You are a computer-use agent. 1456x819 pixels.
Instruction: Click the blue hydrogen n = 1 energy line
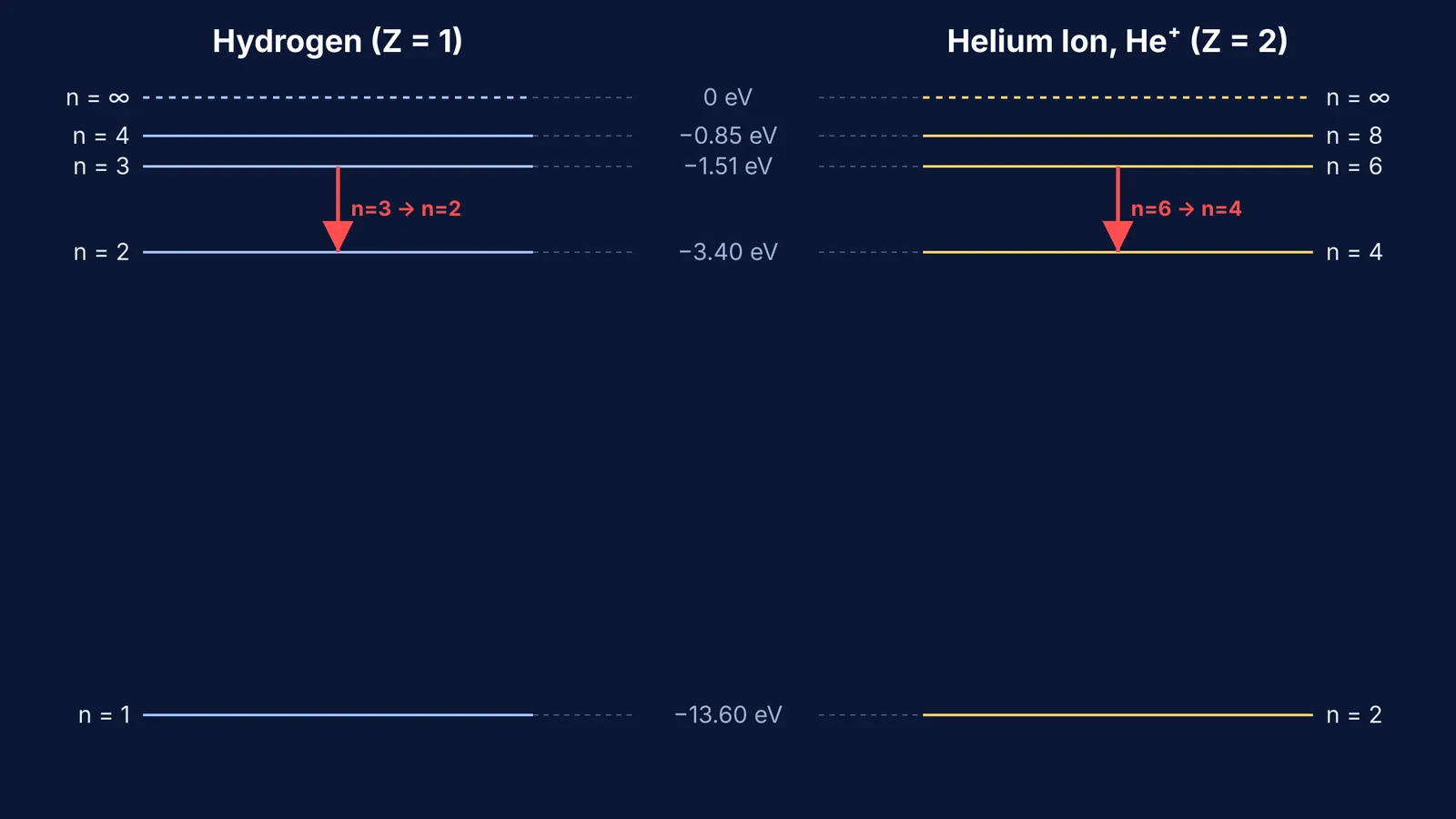(338, 715)
